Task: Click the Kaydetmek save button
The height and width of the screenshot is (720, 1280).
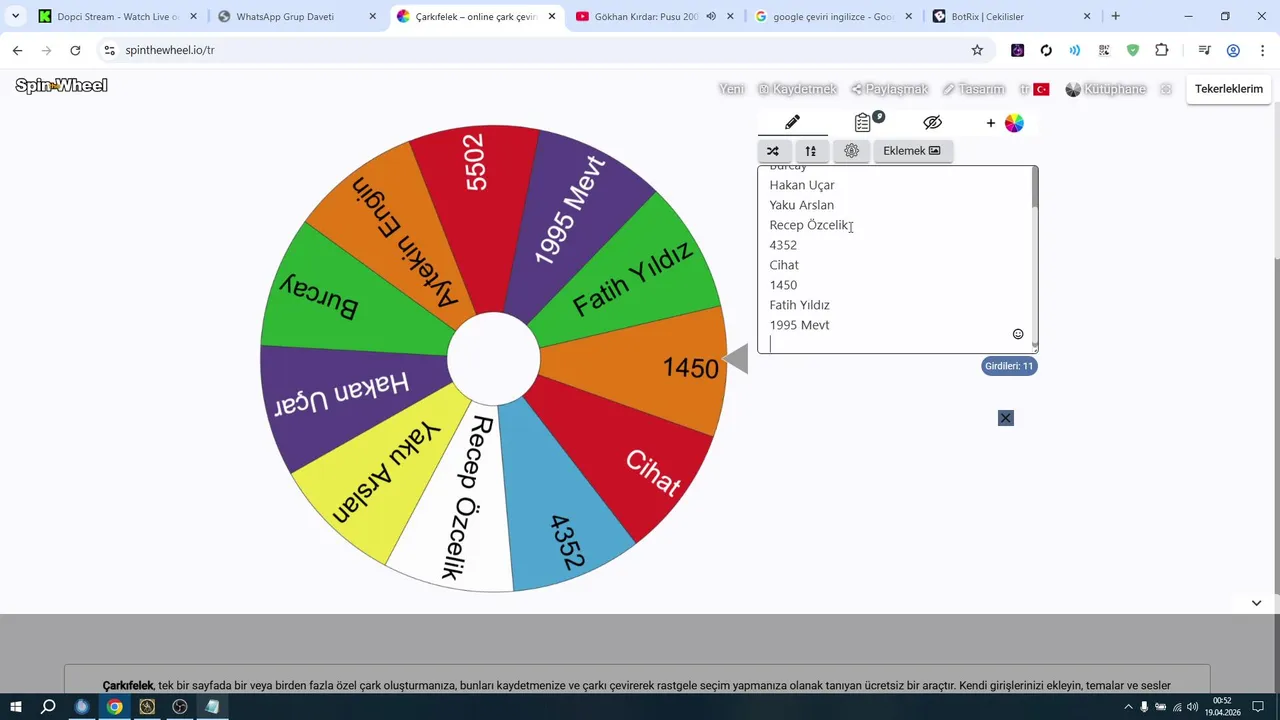Action: pyautogui.click(x=796, y=89)
